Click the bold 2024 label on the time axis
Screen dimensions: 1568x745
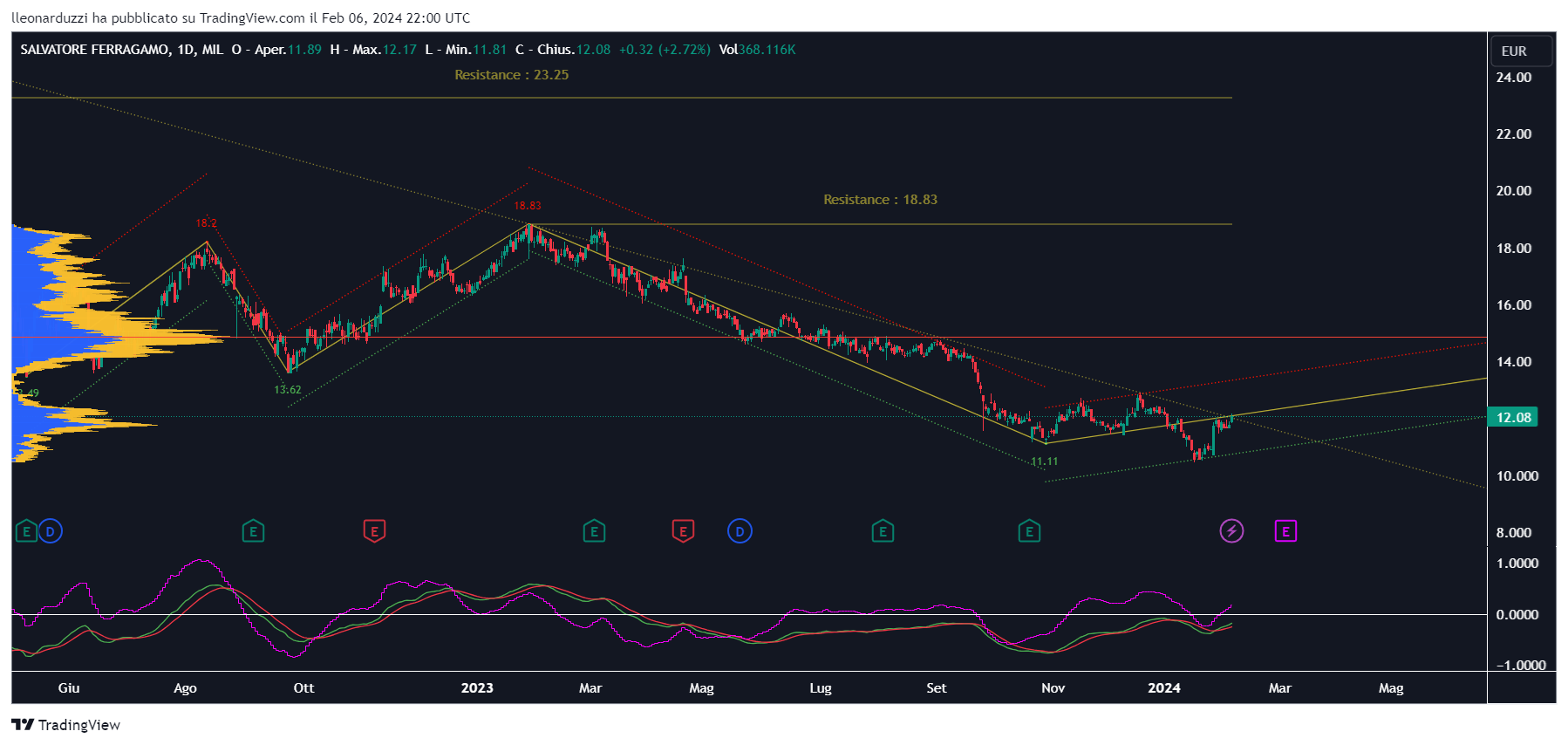1164,688
